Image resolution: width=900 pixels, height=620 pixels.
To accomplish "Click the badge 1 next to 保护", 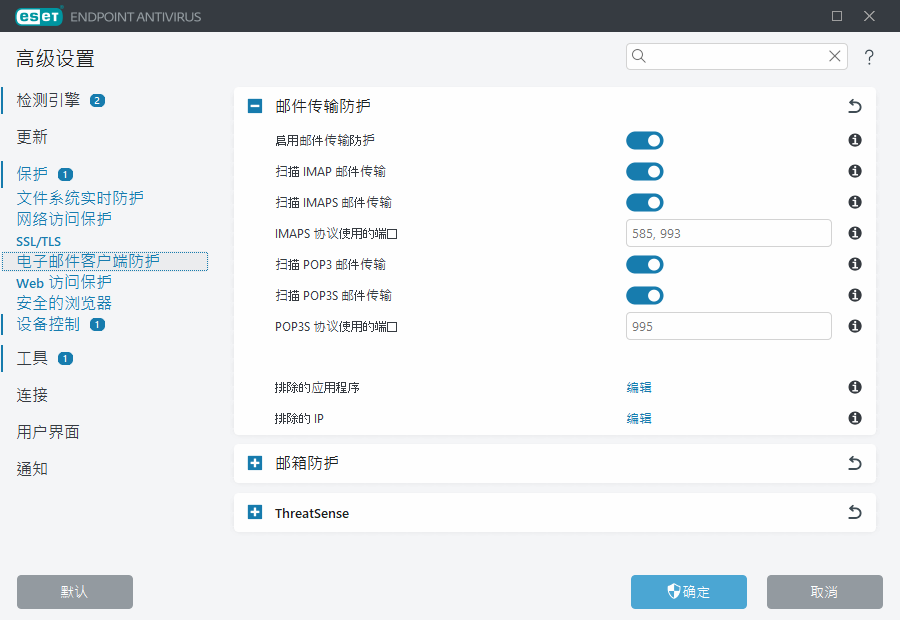I will [65, 174].
